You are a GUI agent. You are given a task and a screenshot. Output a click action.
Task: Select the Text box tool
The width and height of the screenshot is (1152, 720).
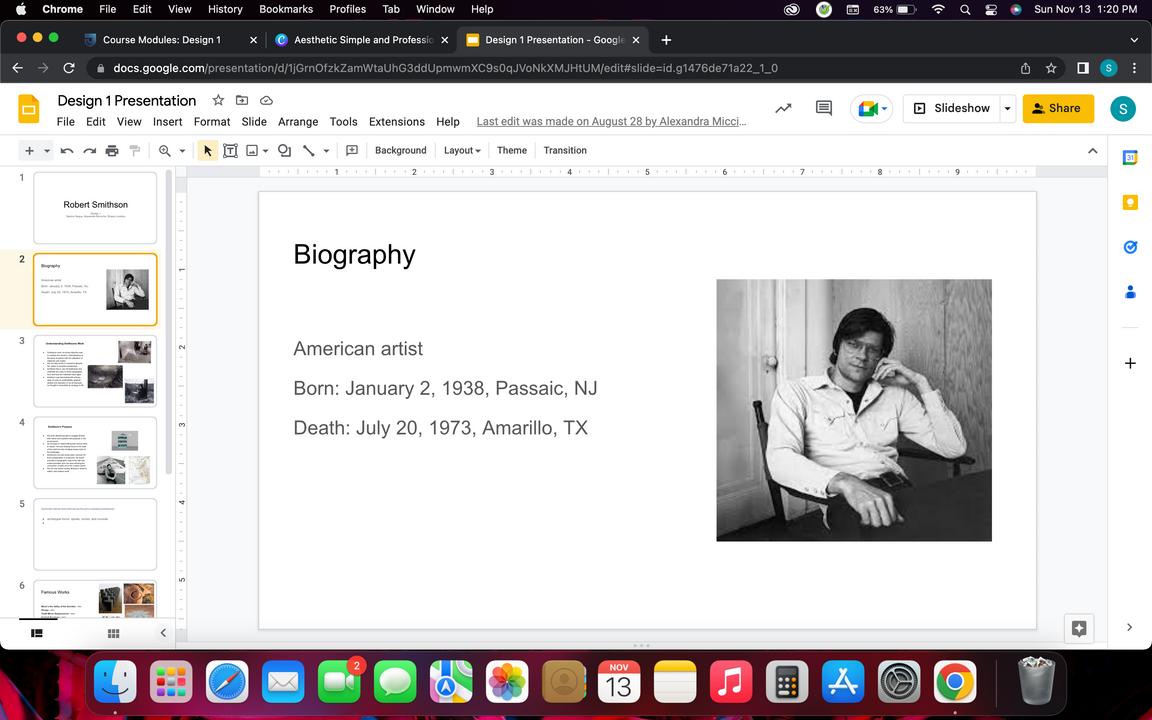click(230, 150)
